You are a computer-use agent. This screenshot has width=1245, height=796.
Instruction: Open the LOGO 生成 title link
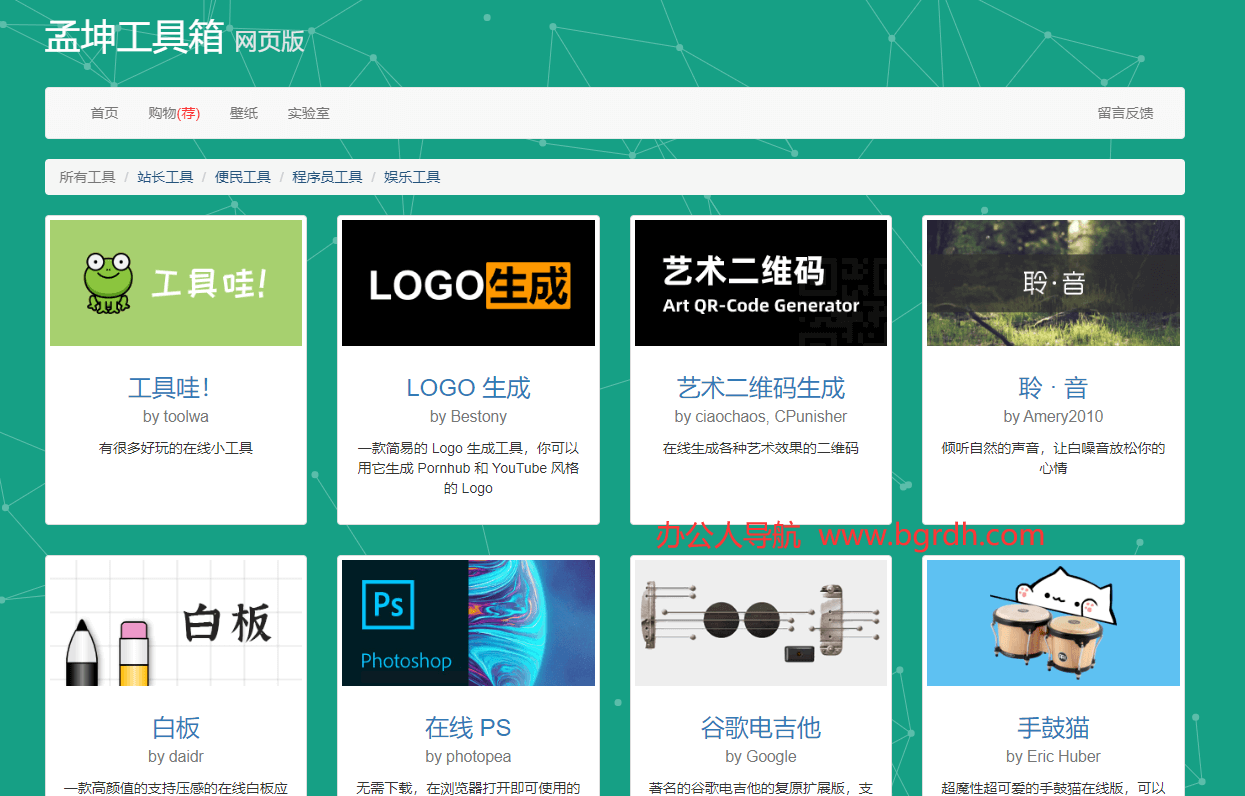point(467,388)
